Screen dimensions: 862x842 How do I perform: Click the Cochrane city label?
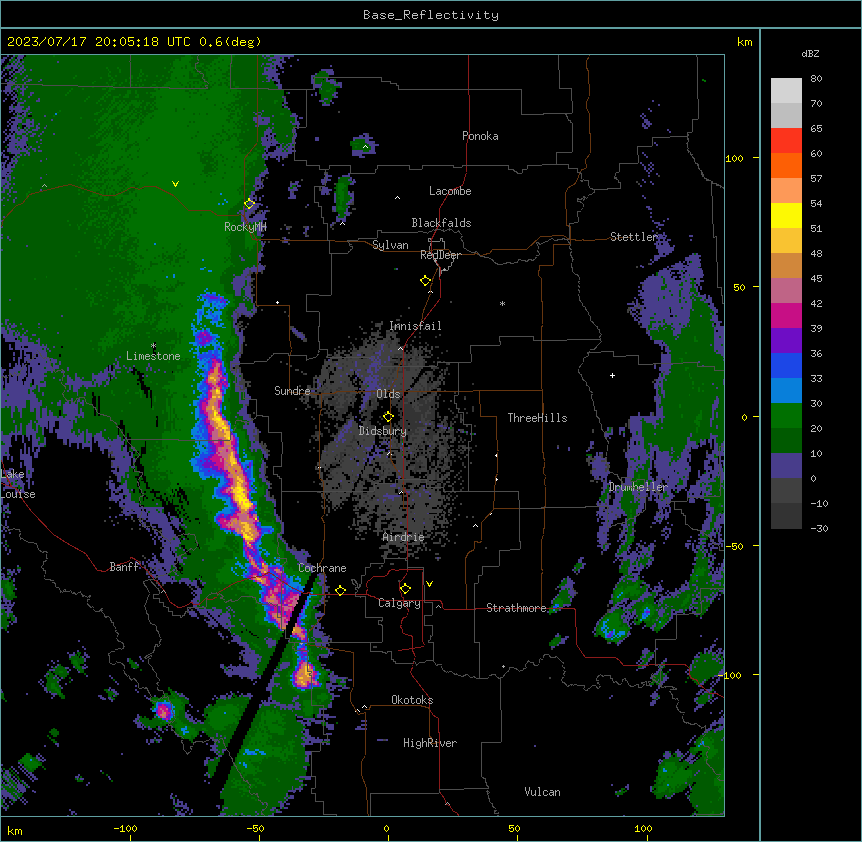[x=322, y=568]
